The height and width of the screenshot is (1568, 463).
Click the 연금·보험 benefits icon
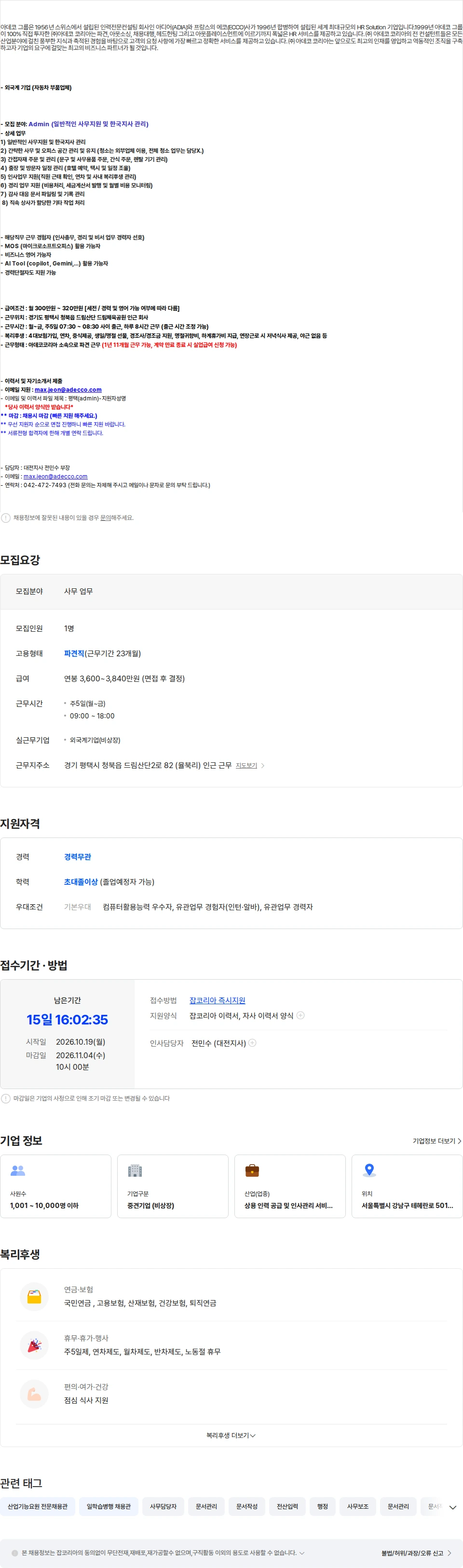pos(34,1297)
